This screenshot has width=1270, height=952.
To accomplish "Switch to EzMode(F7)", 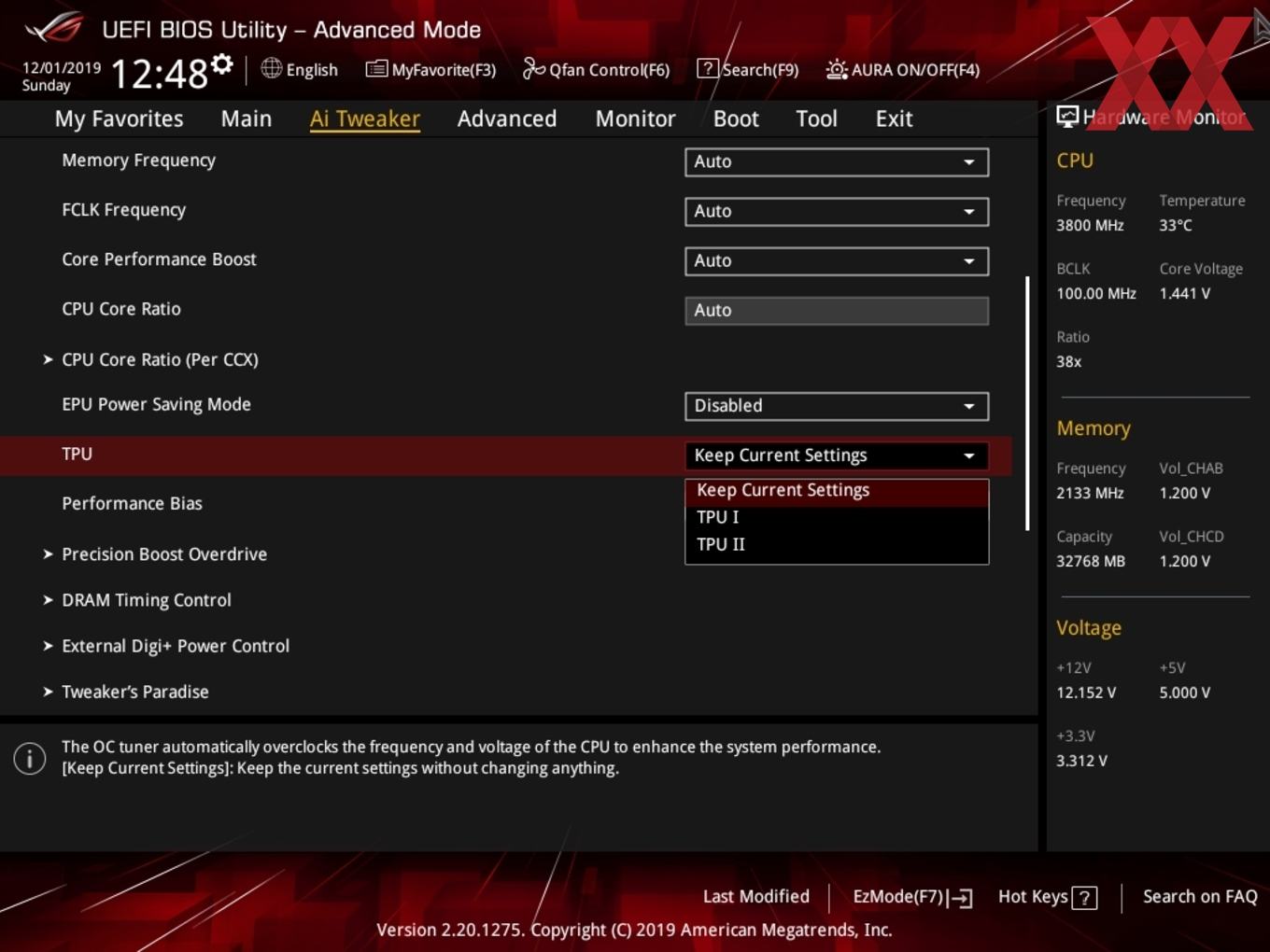I will (912, 897).
